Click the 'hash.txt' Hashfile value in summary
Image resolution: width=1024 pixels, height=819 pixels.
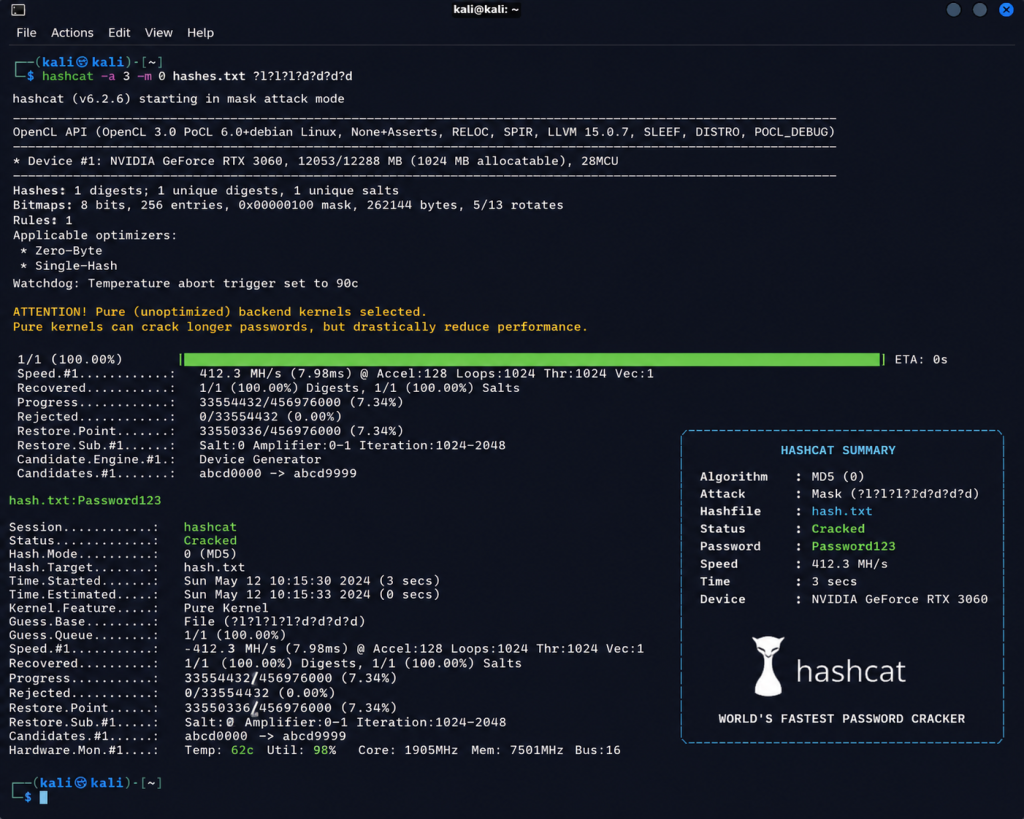point(842,511)
